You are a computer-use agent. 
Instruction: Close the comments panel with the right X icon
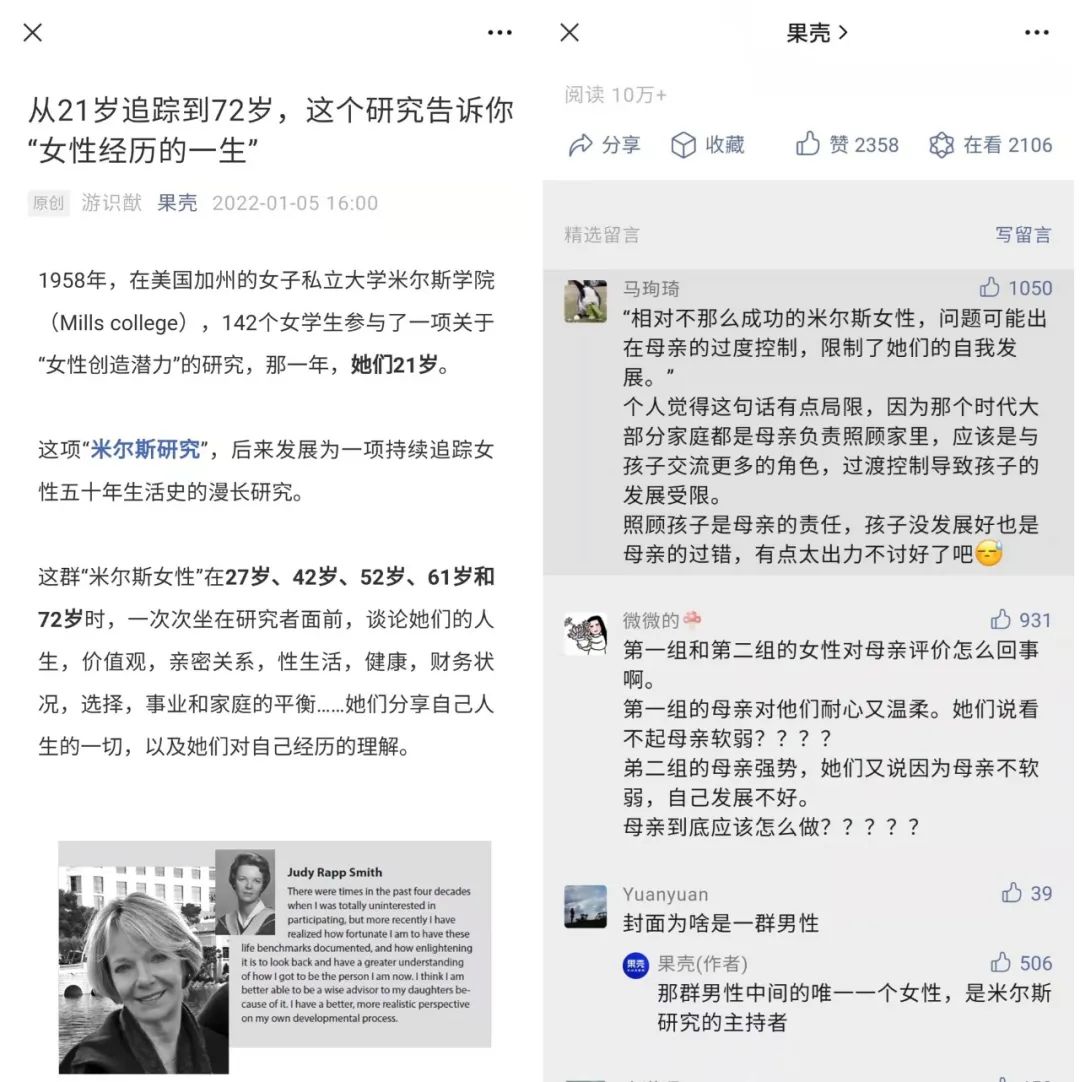pyautogui.click(x=569, y=32)
